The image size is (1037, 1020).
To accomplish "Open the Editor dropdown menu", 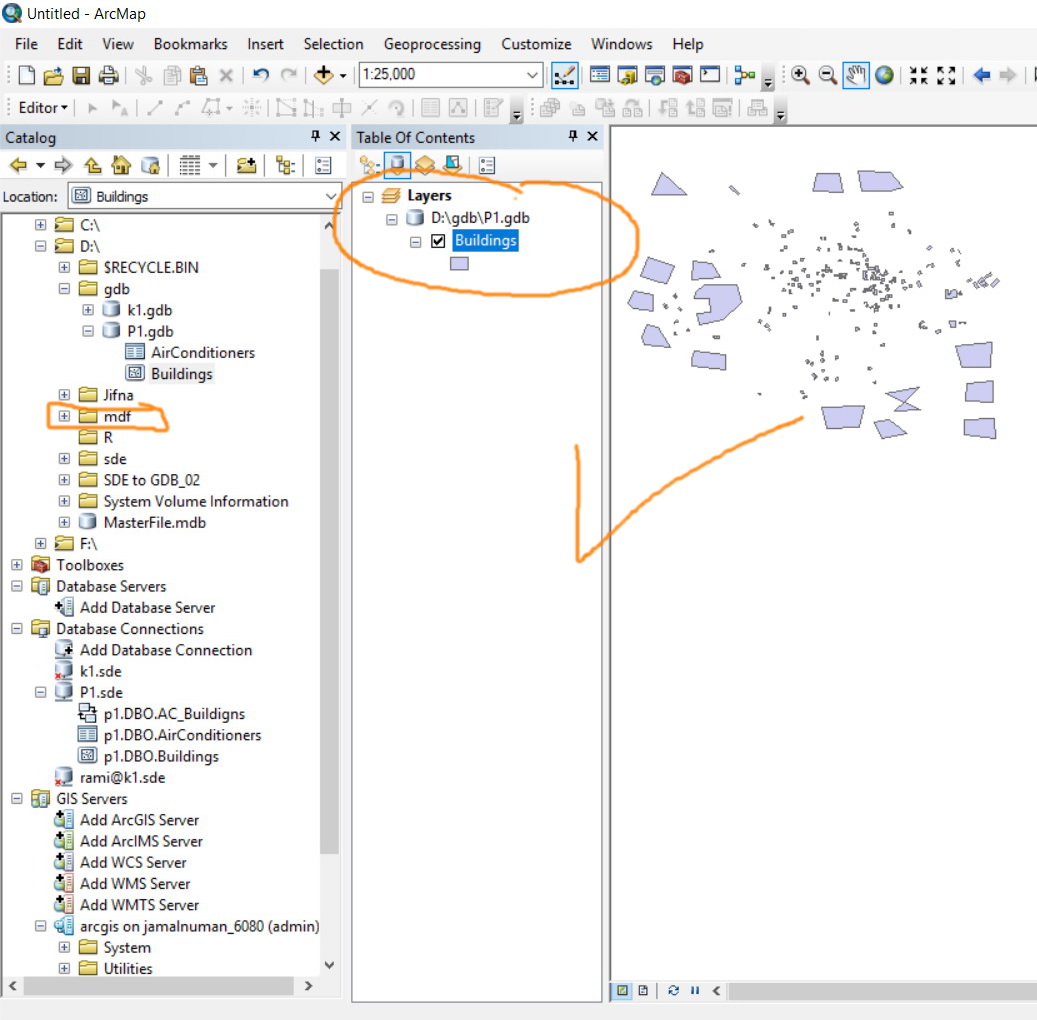I will [43, 107].
